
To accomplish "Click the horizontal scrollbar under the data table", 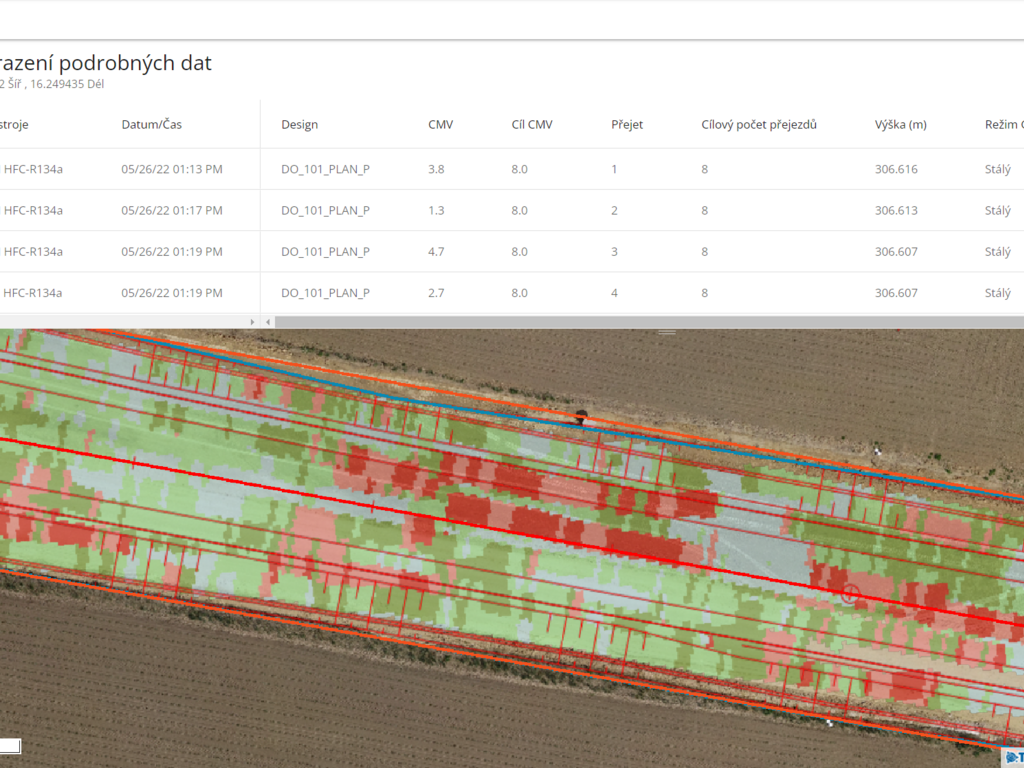I will 640,322.
